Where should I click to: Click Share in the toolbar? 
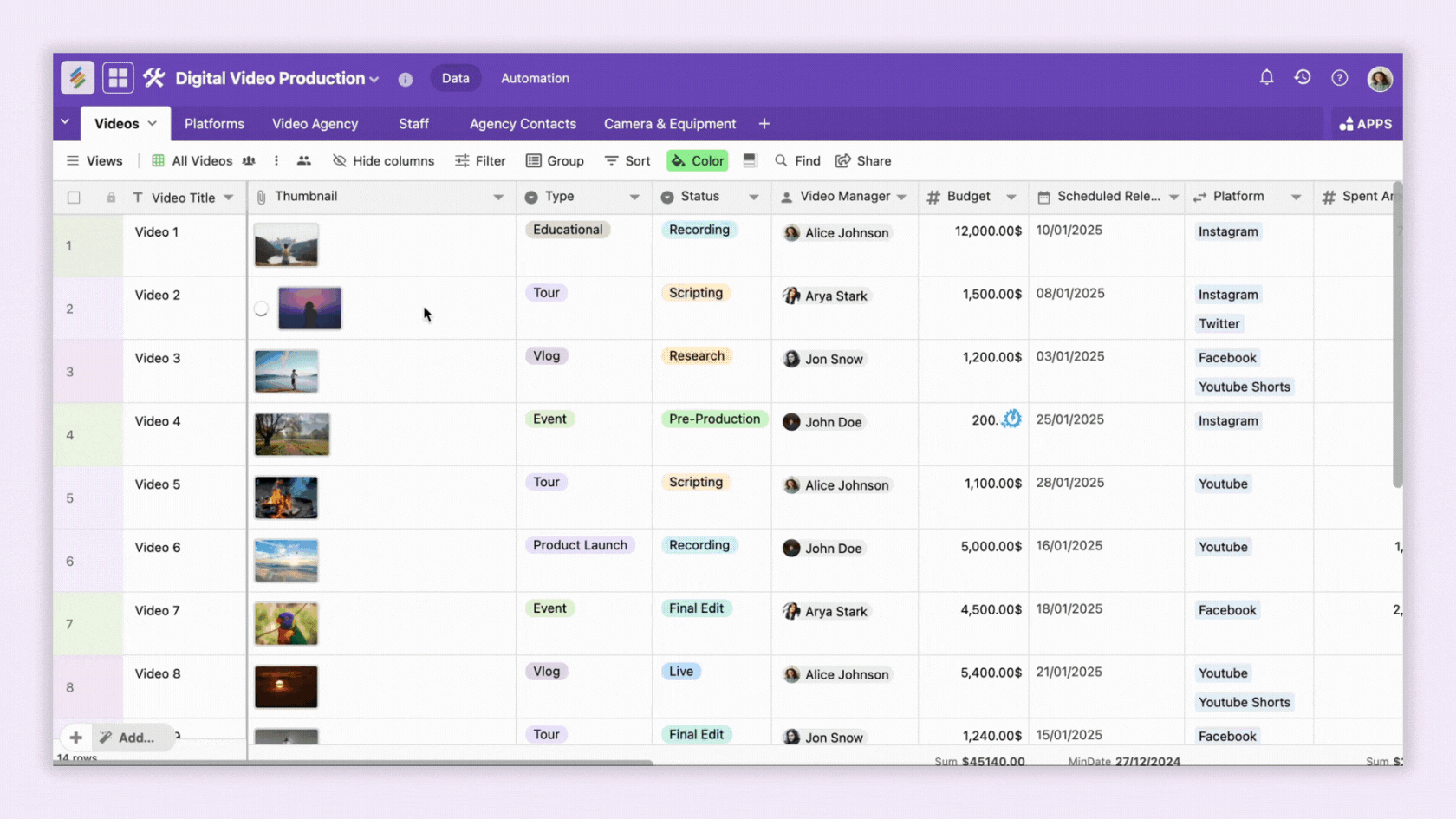[863, 161]
